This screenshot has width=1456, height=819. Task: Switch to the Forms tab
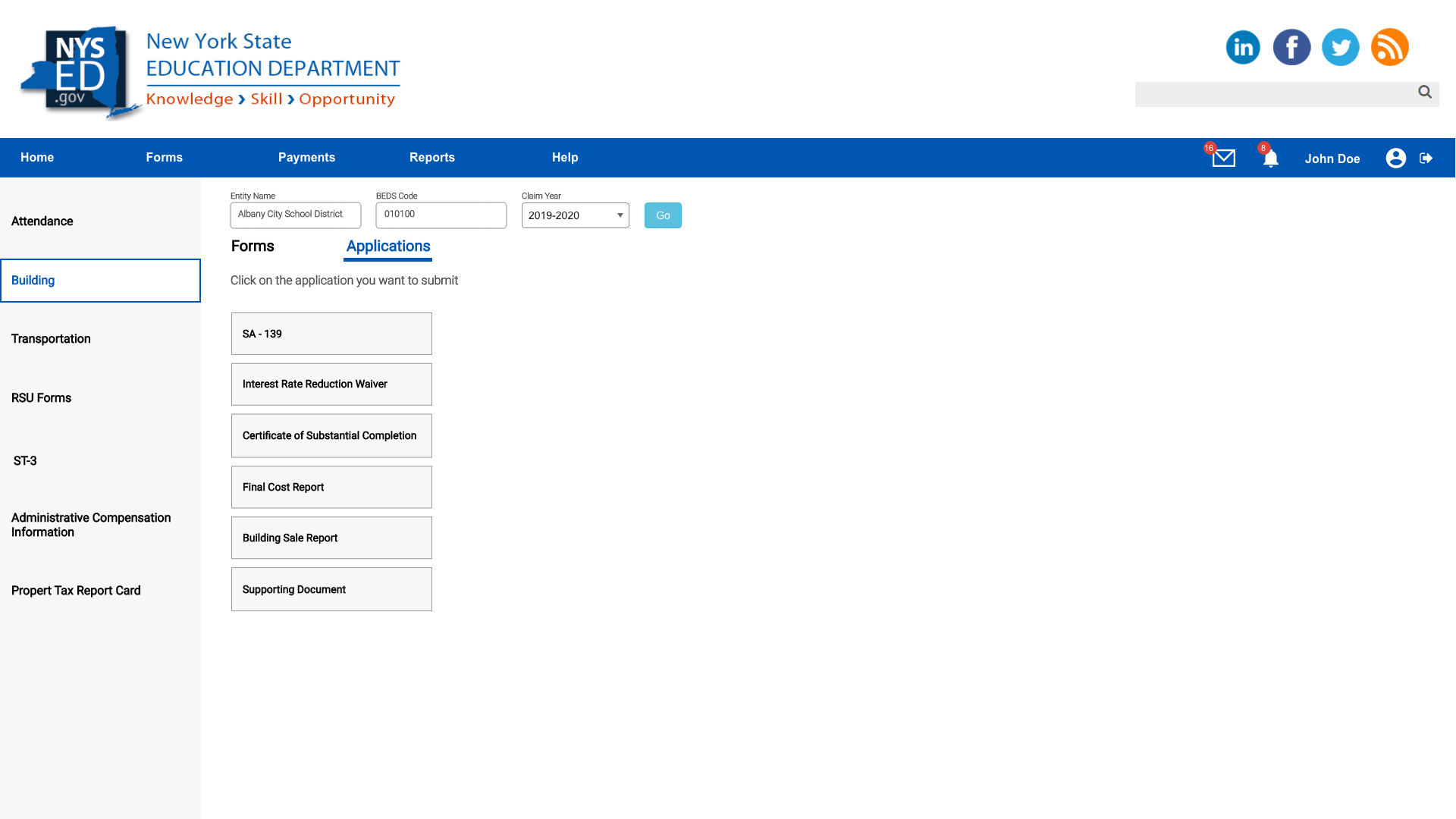point(253,246)
